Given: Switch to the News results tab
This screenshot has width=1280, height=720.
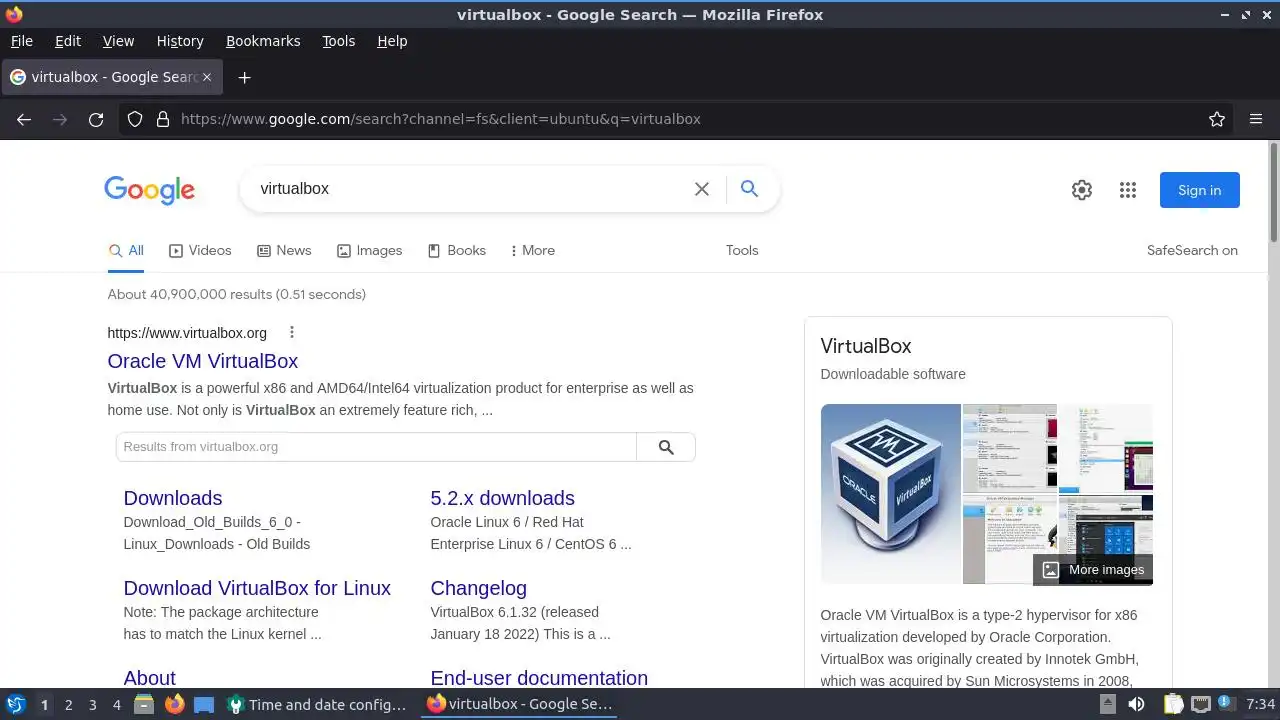Looking at the screenshot, I should point(284,251).
